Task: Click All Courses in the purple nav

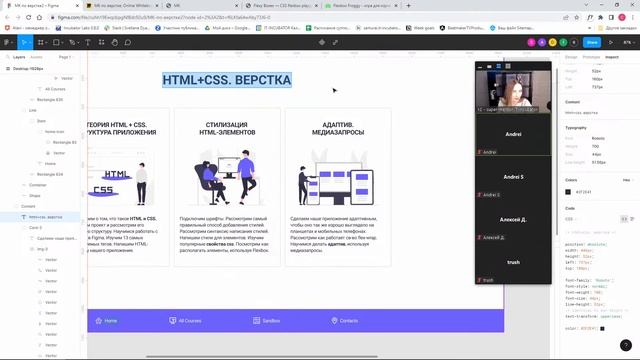Action: click(x=185, y=321)
